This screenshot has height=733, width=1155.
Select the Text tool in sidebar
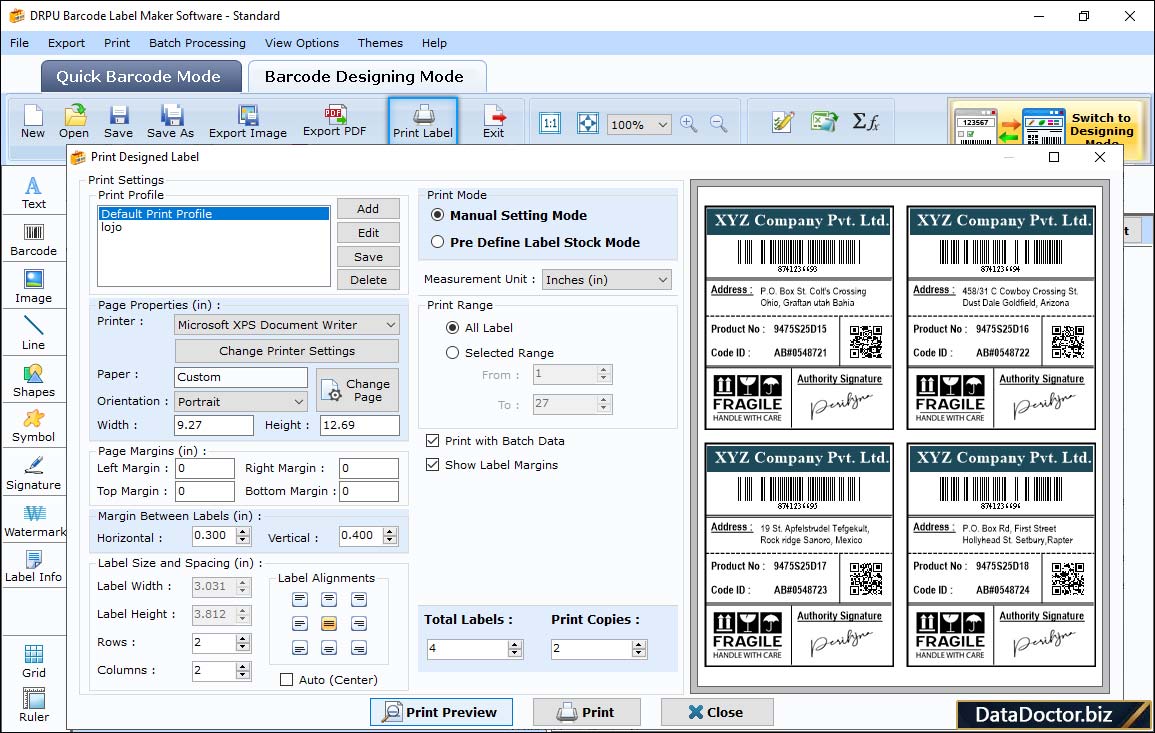33,193
